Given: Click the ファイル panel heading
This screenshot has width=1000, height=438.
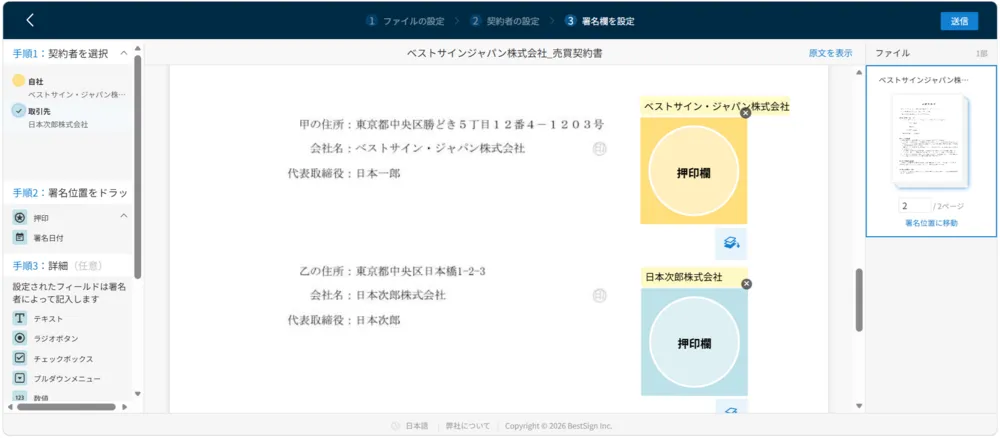Looking at the screenshot, I should (892, 54).
